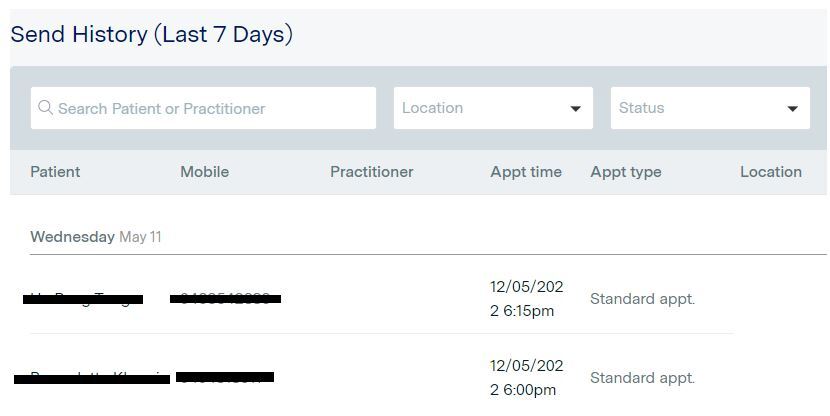Click the Location dropdown arrow

[x=575, y=109]
